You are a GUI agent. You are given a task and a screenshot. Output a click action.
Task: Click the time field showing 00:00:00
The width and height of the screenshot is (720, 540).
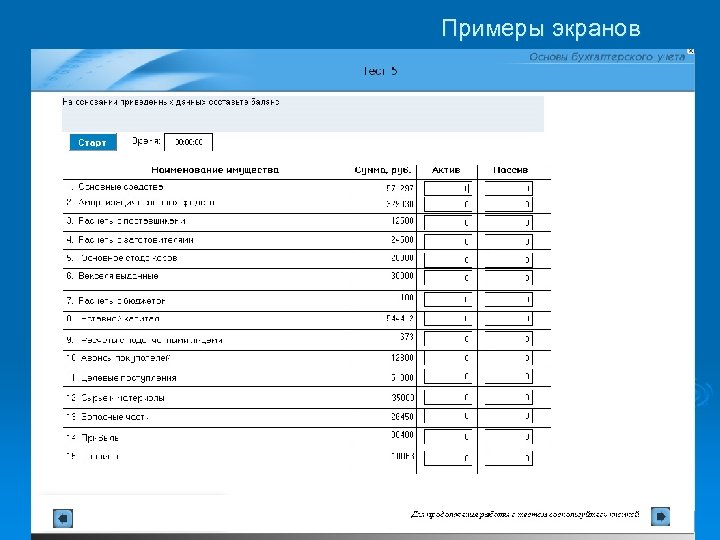pos(189,142)
